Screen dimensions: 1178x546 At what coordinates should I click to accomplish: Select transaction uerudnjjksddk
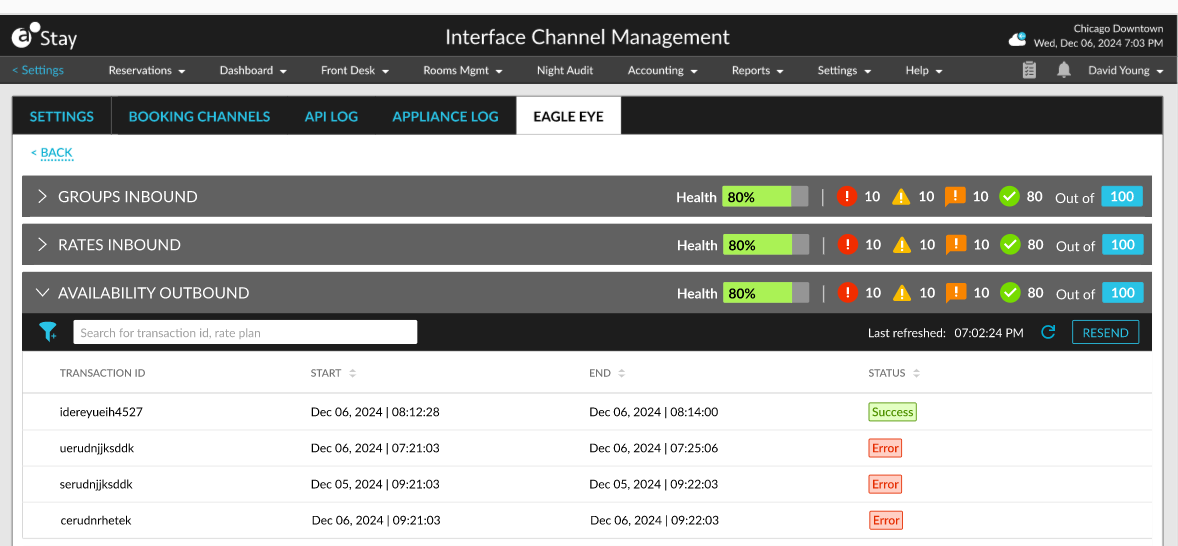coord(97,448)
